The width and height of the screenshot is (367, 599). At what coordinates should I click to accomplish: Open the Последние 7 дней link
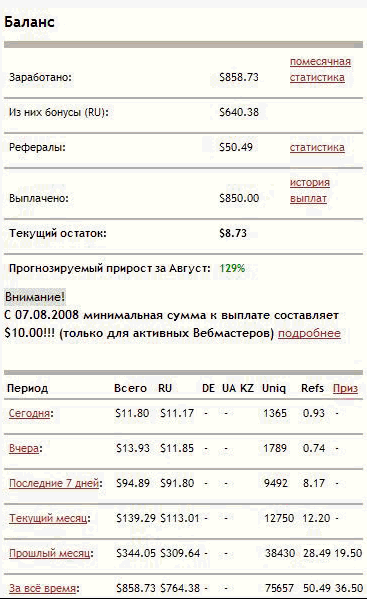(54, 483)
